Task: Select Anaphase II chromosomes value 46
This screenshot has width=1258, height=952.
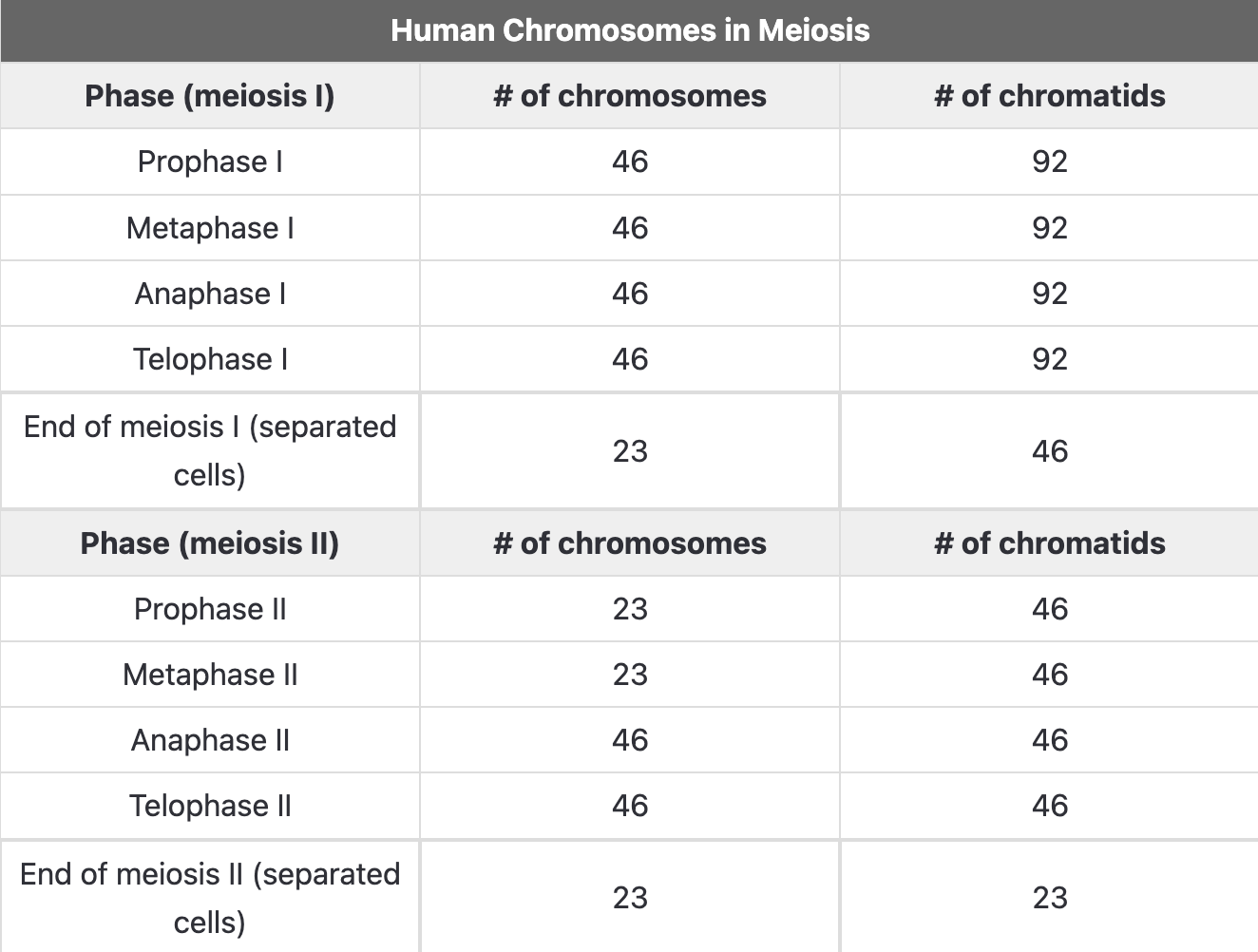Action: 630,740
